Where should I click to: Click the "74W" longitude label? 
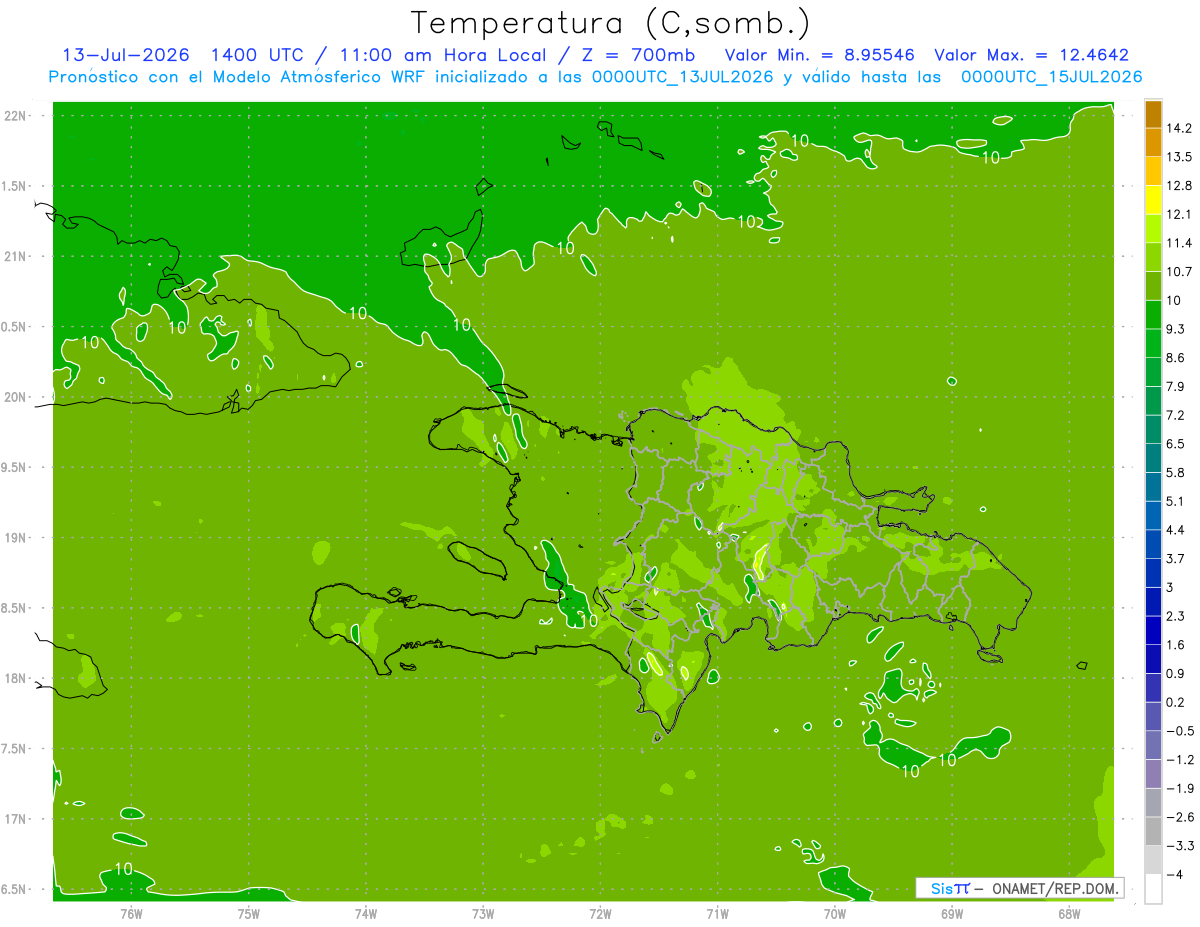(366, 914)
